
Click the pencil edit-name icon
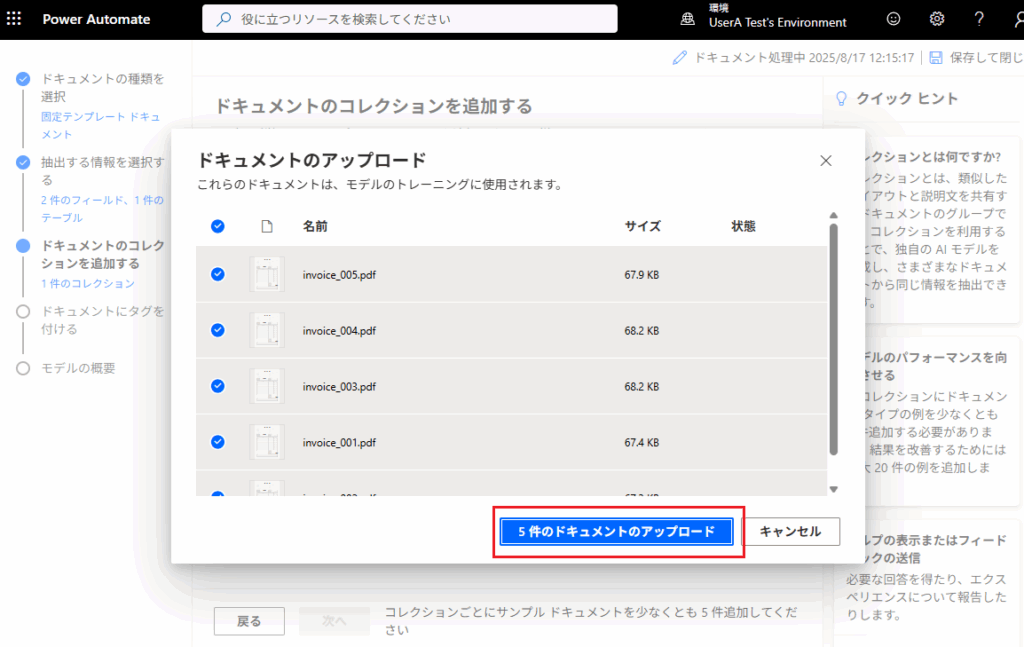(679, 57)
